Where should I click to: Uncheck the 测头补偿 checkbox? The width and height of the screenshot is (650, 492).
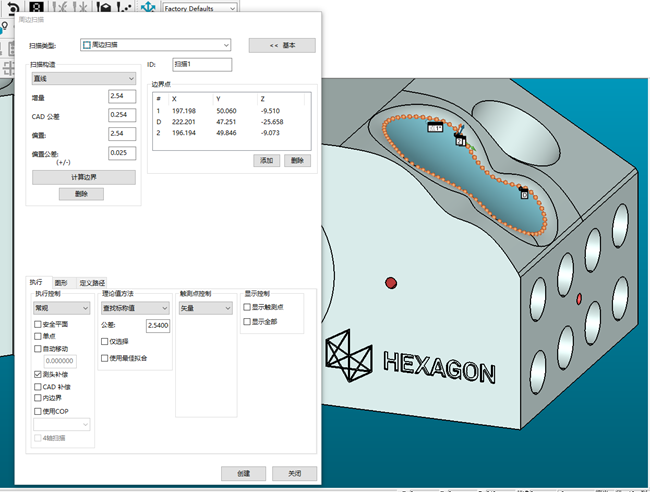coord(39,373)
